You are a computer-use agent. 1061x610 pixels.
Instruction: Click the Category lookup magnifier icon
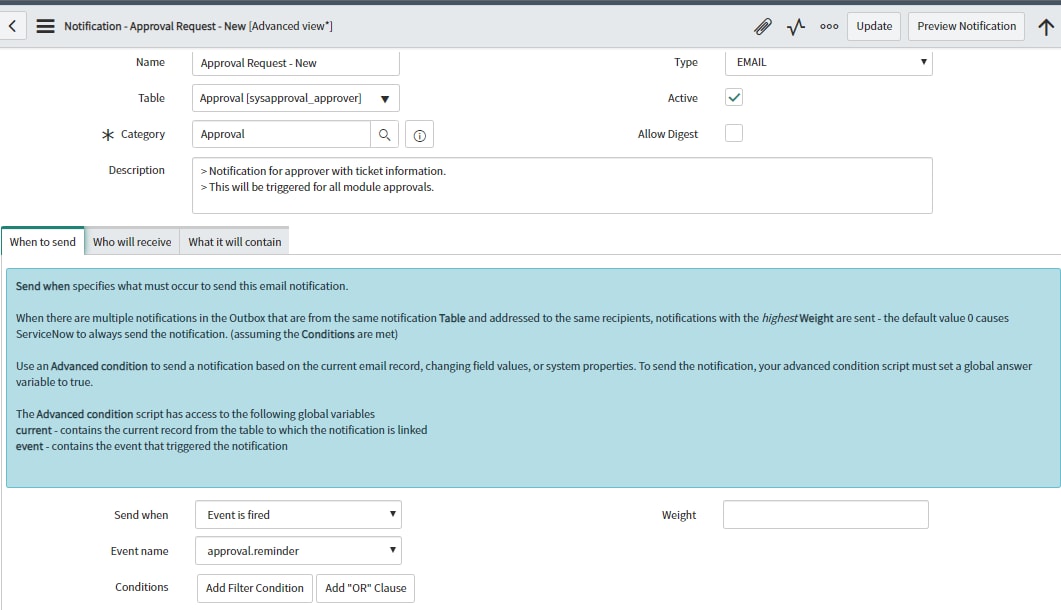(384, 134)
